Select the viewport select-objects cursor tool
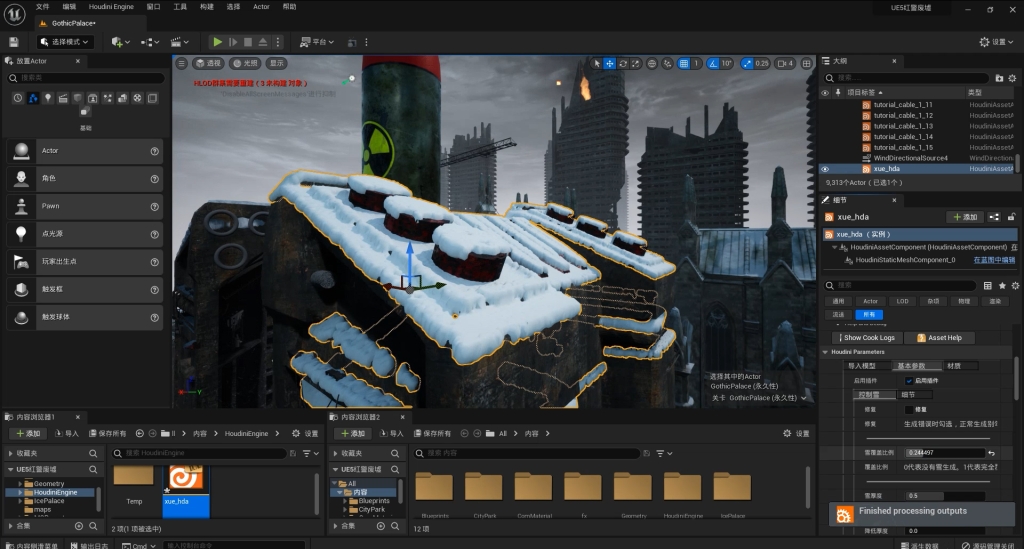 click(596, 63)
